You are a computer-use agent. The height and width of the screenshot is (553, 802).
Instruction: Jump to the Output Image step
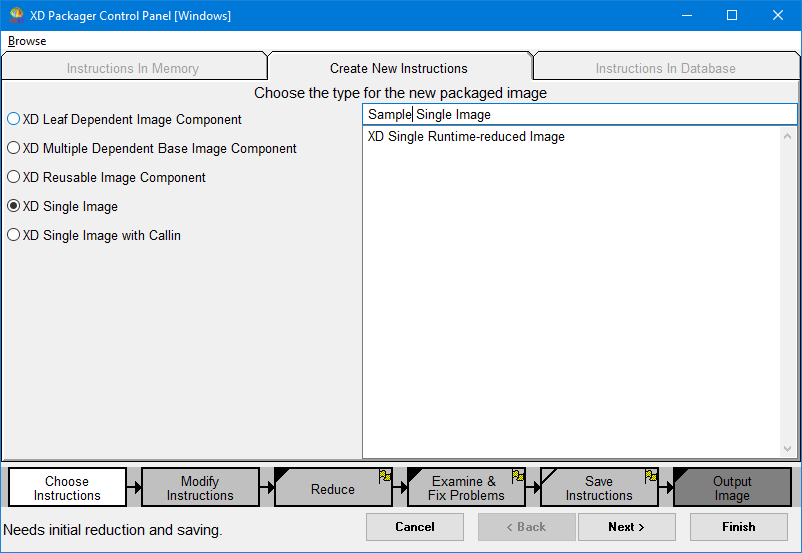732,488
